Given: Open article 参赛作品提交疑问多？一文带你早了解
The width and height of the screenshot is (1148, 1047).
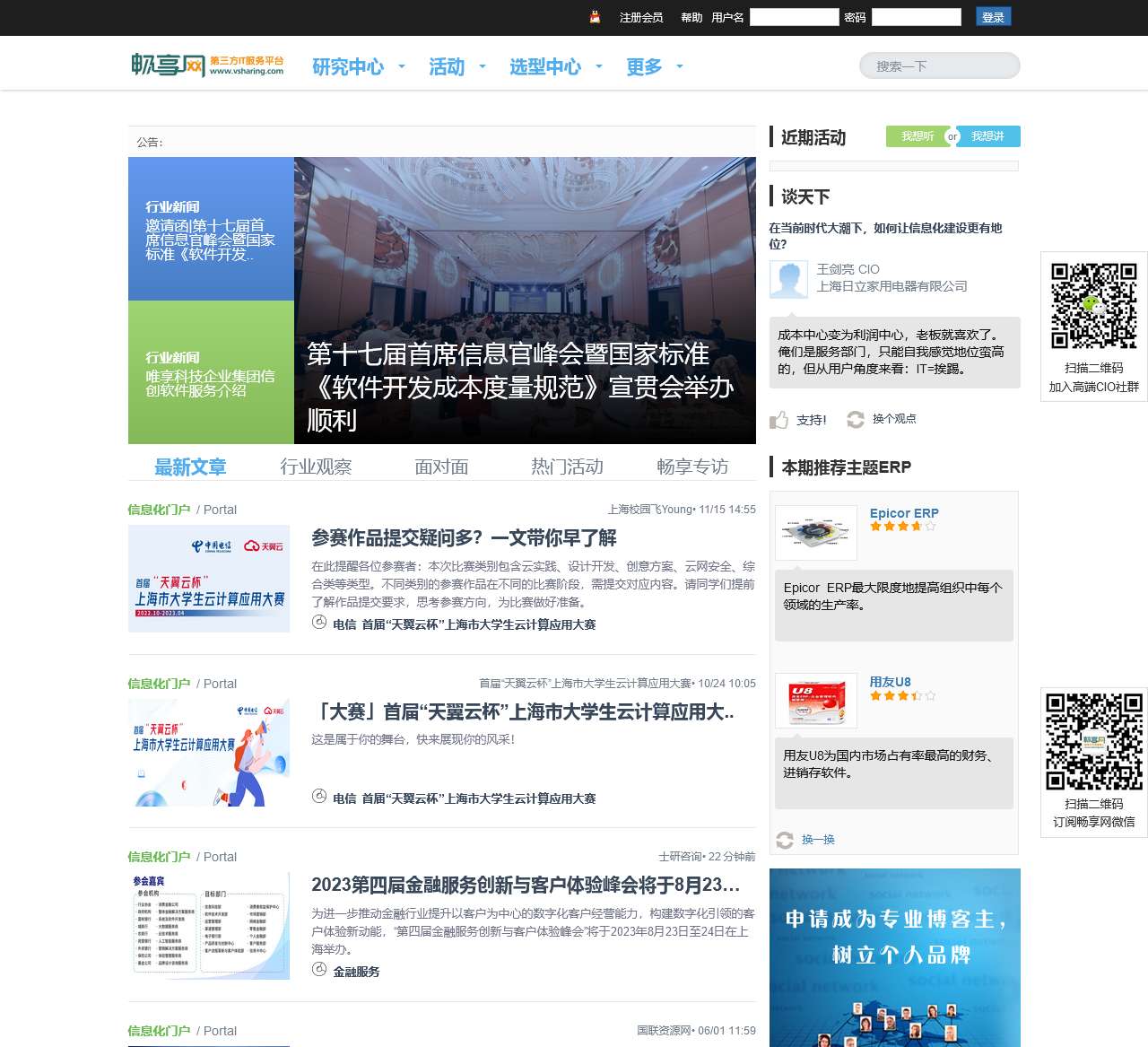Looking at the screenshot, I should (464, 538).
